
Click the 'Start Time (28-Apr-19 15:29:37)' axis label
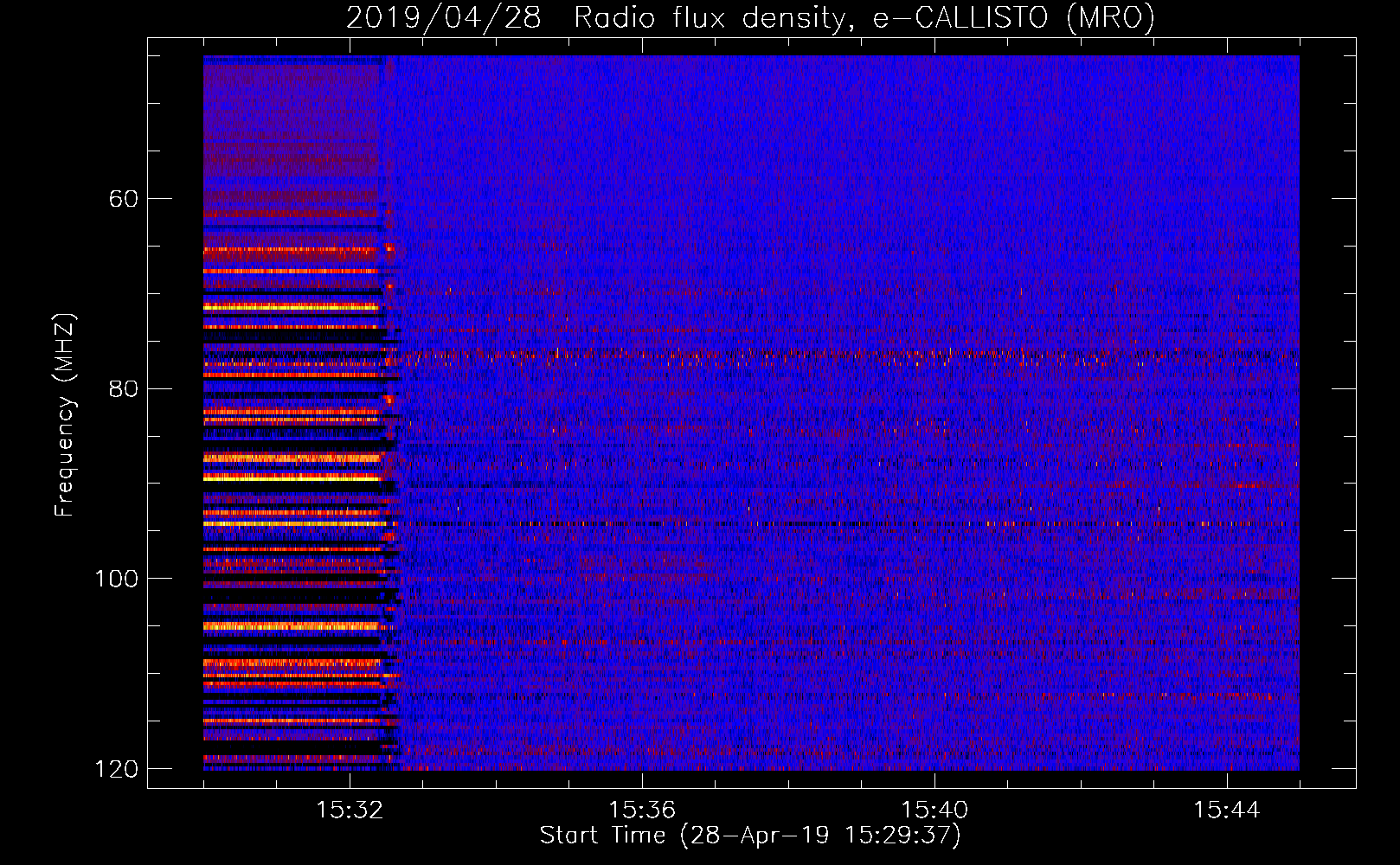[x=750, y=836]
